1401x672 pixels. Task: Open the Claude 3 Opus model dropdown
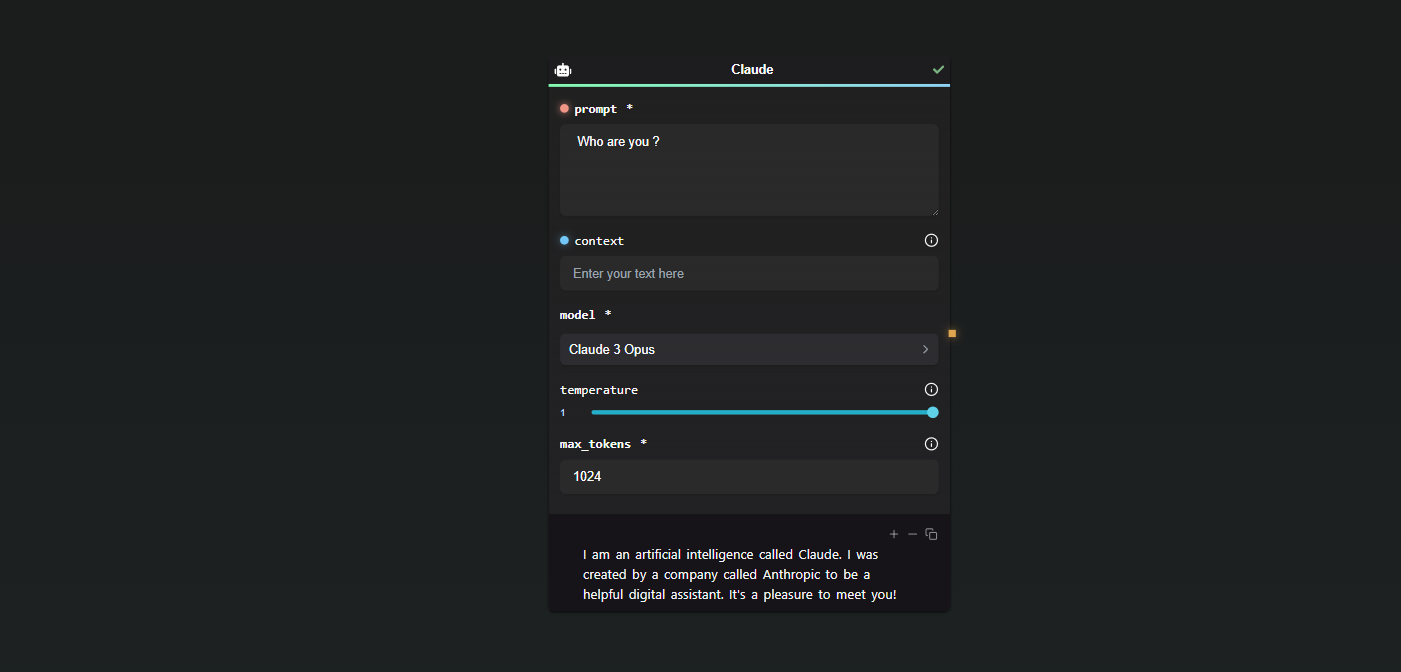[749, 349]
